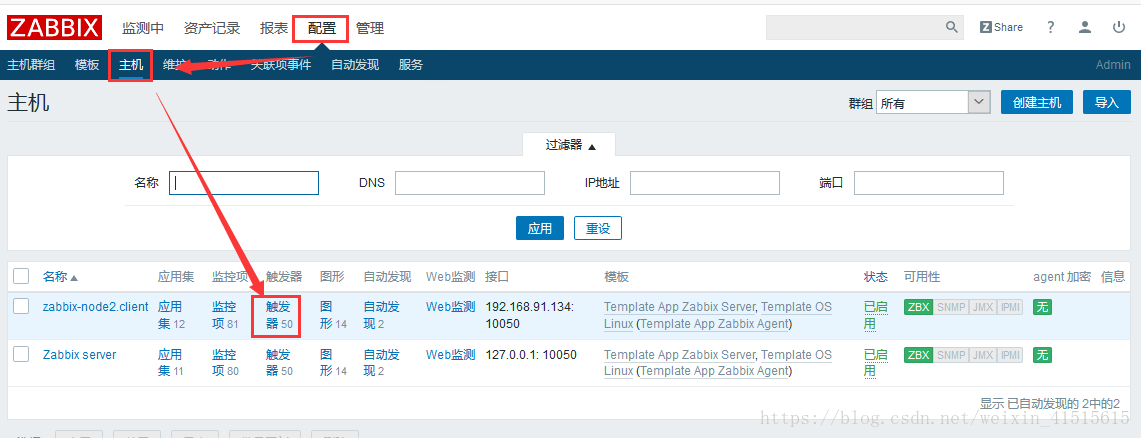The height and width of the screenshot is (438, 1141).
Task: Go to 模板 submenu
Action: pyautogui.click(x=87, y=65)
